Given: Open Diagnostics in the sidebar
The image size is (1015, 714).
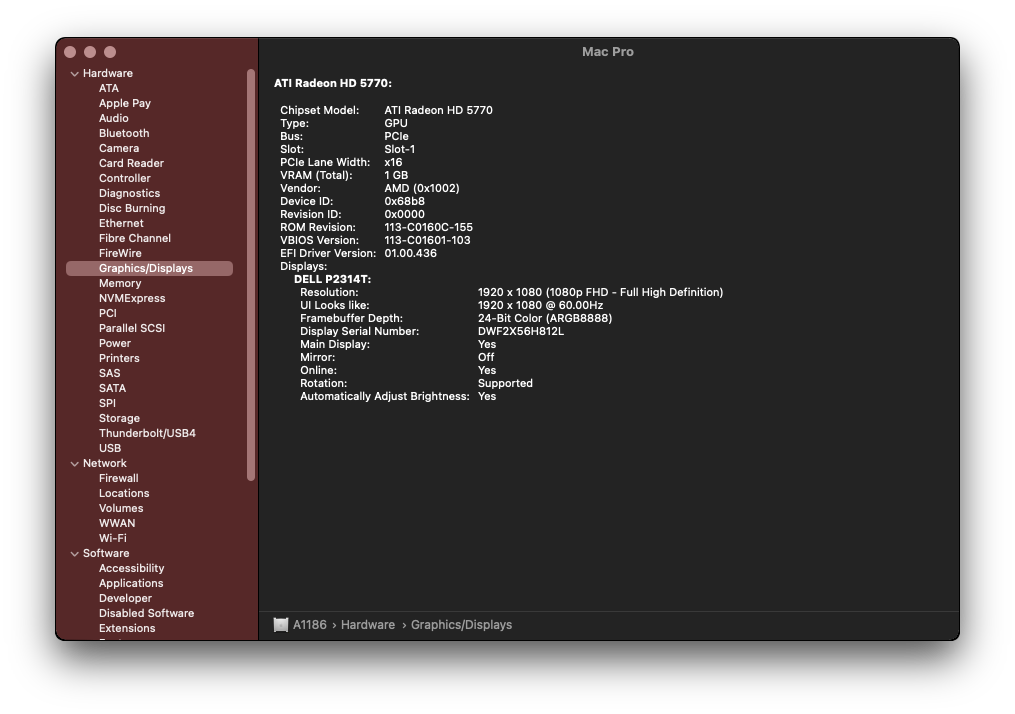Looking at the screenshot, I should [x=129, y=193].
